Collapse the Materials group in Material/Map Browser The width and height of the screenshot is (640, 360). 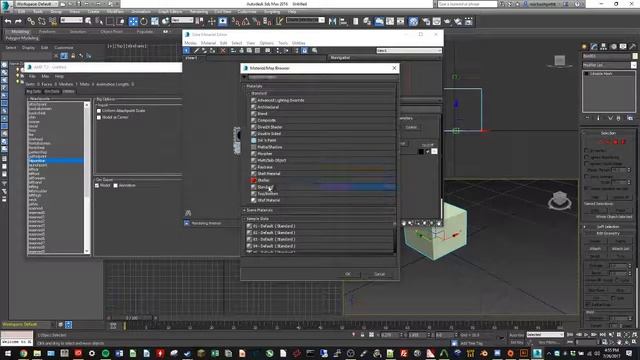(x=244, y=87)
